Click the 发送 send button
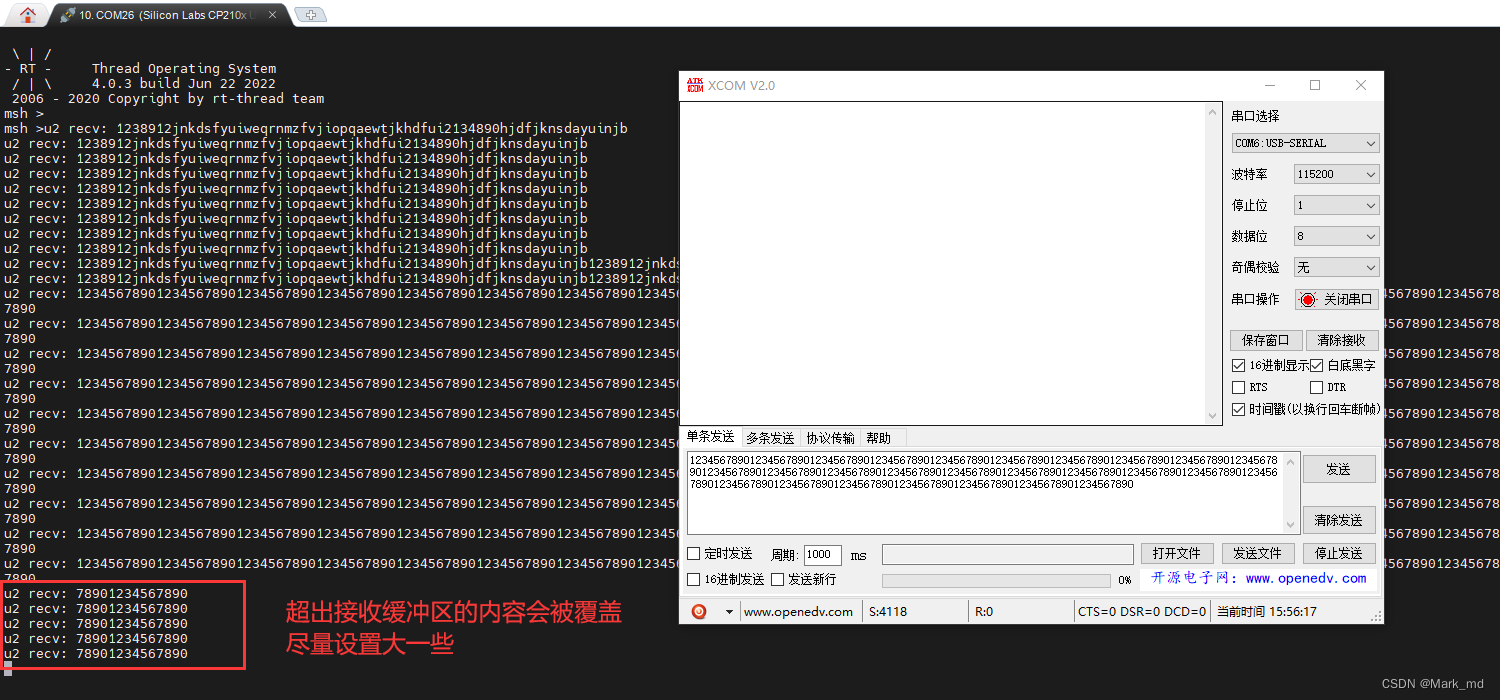 1339,469
